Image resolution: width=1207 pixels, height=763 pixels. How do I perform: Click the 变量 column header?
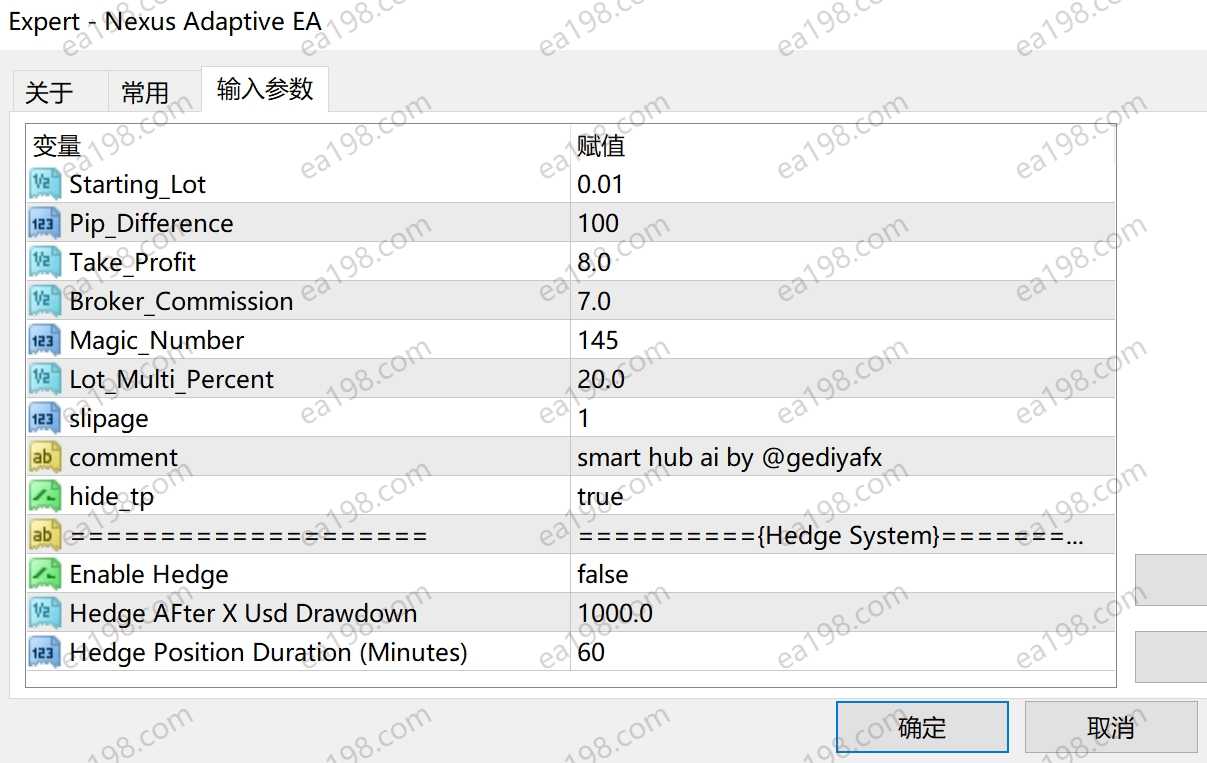(57, 146)
